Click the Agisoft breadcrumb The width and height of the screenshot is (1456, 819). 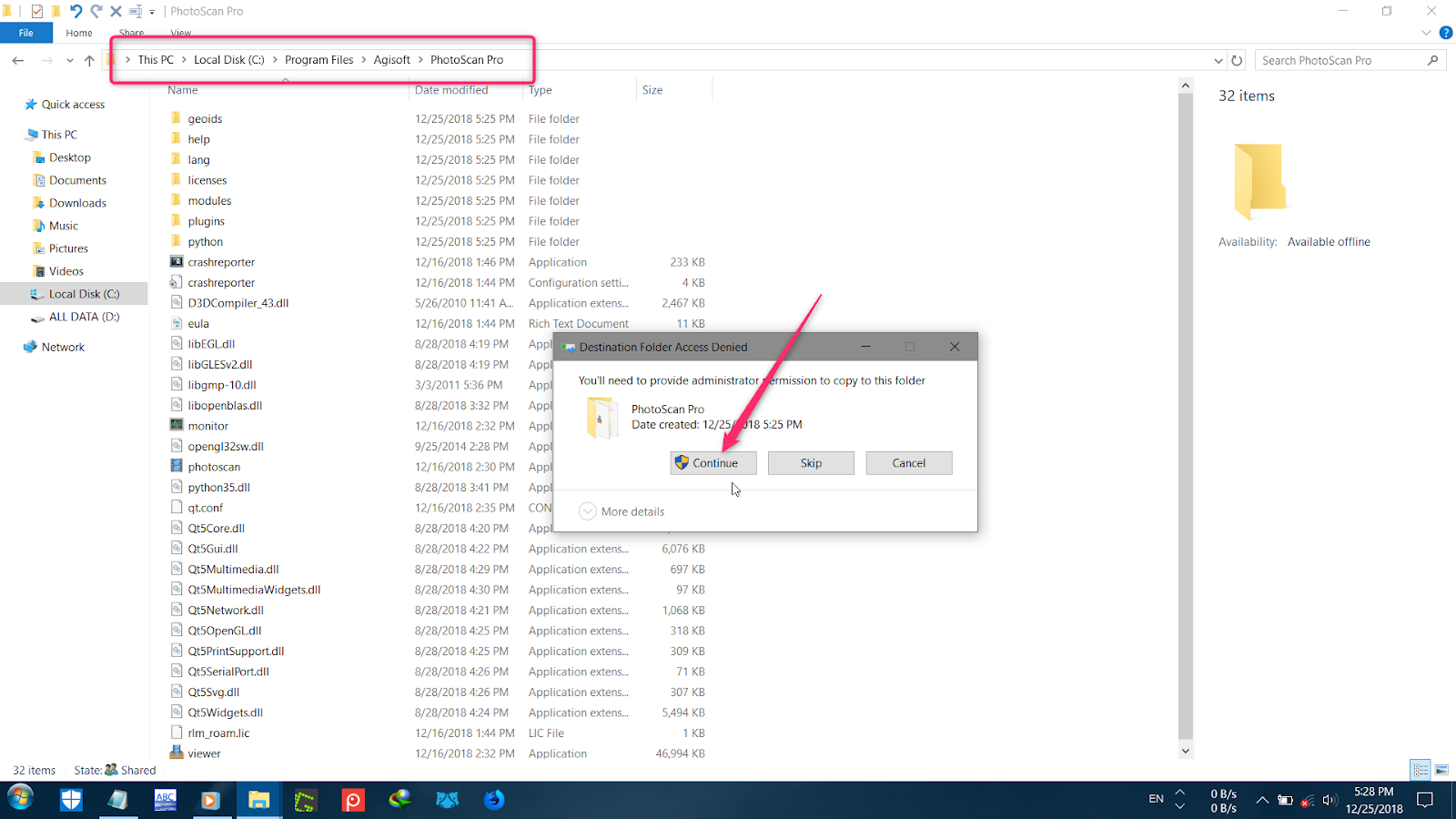pos(392,59)
